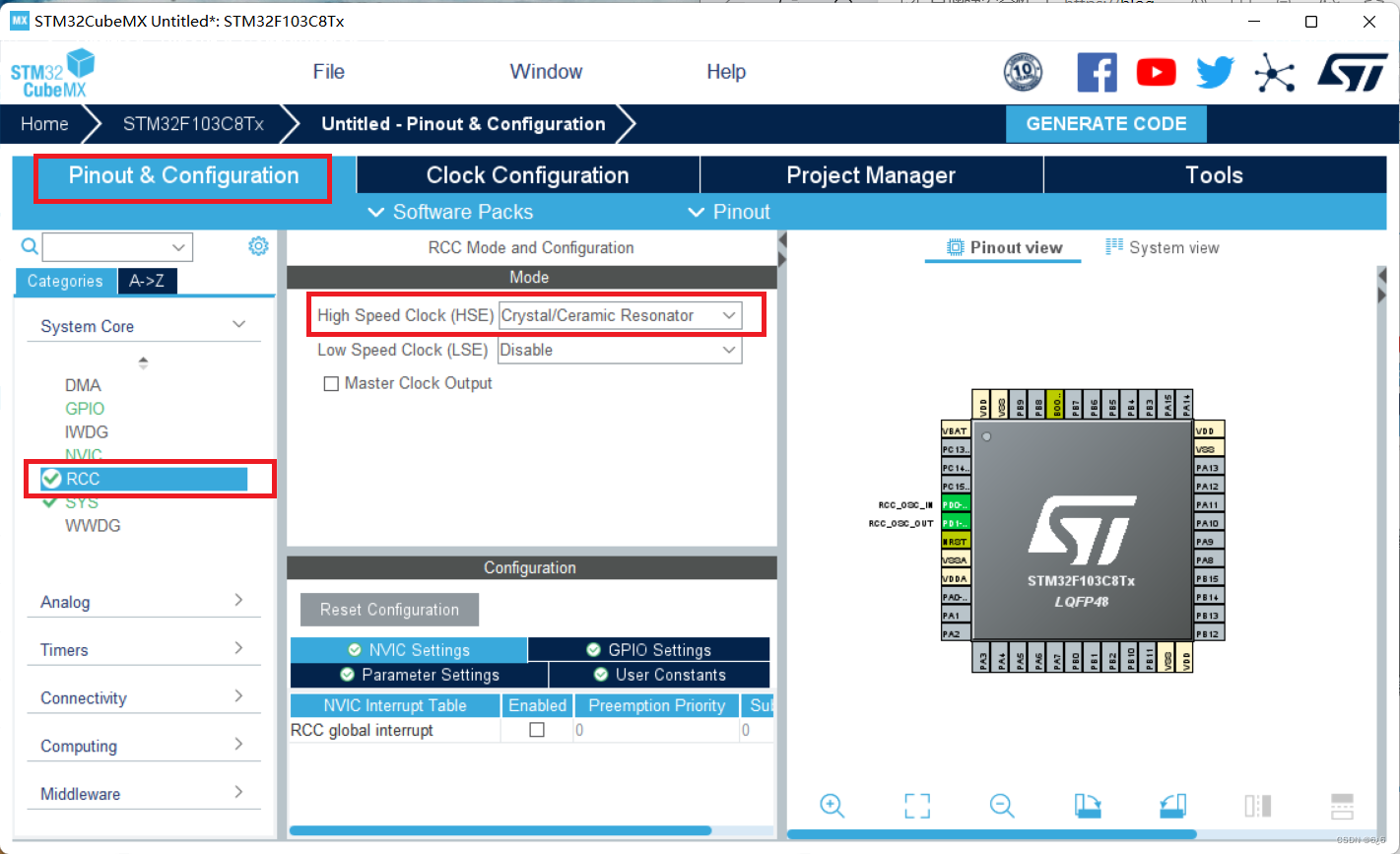Screen dimensions: 1400x854
Task: Switch to Project Manager tab
Action: (871, 175)
